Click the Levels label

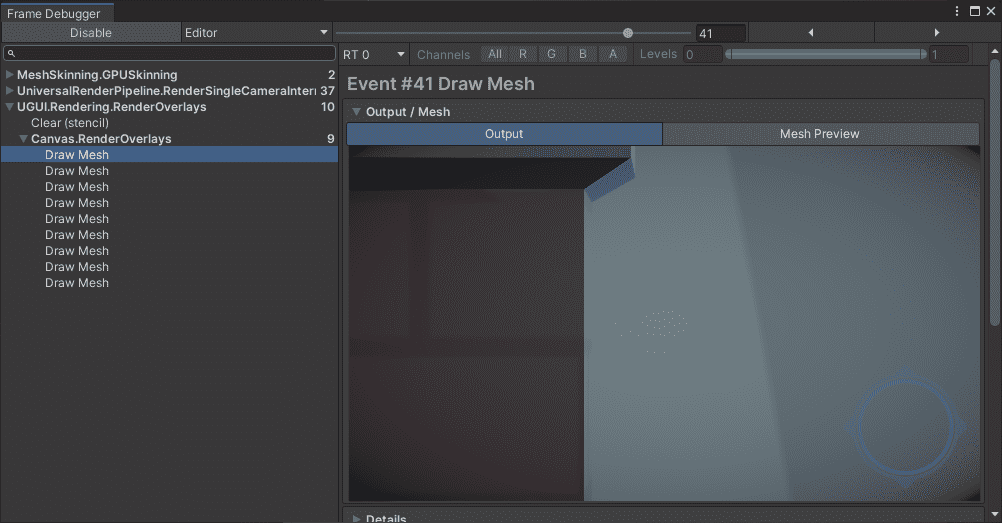pos(658,54)
